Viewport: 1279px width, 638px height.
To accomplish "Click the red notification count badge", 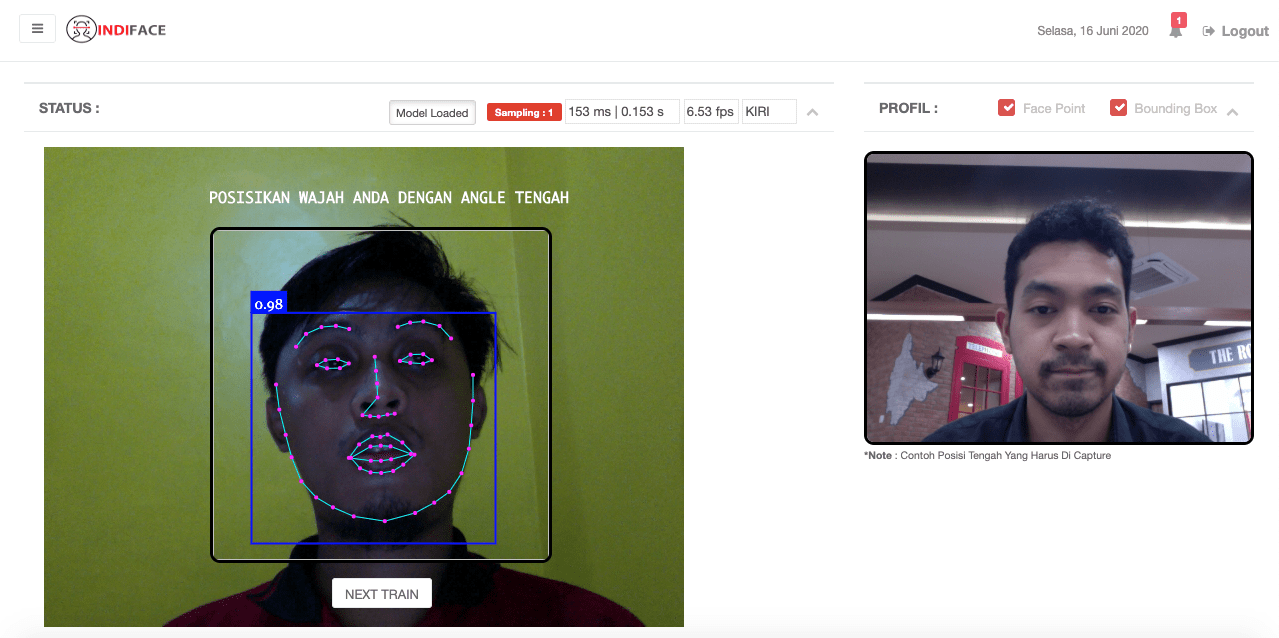I will 1179,19.
